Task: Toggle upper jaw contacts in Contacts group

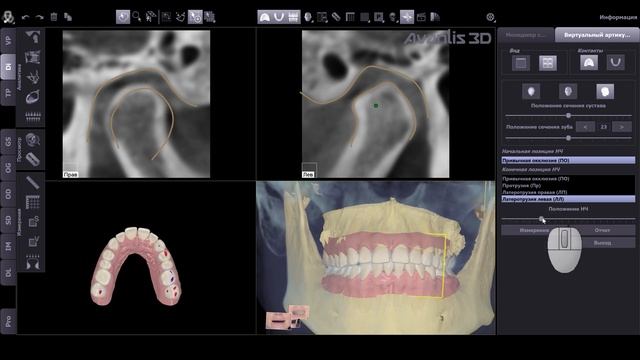Action: tap(589, 63)
